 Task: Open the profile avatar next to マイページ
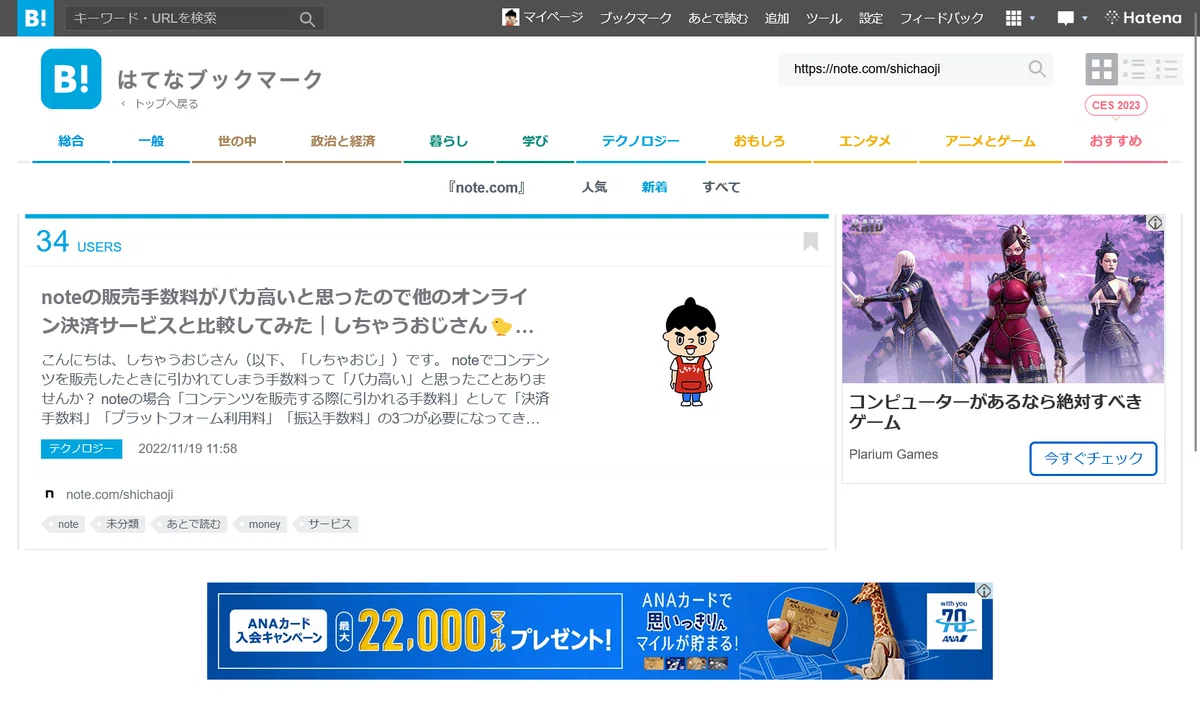pos(510,17)
